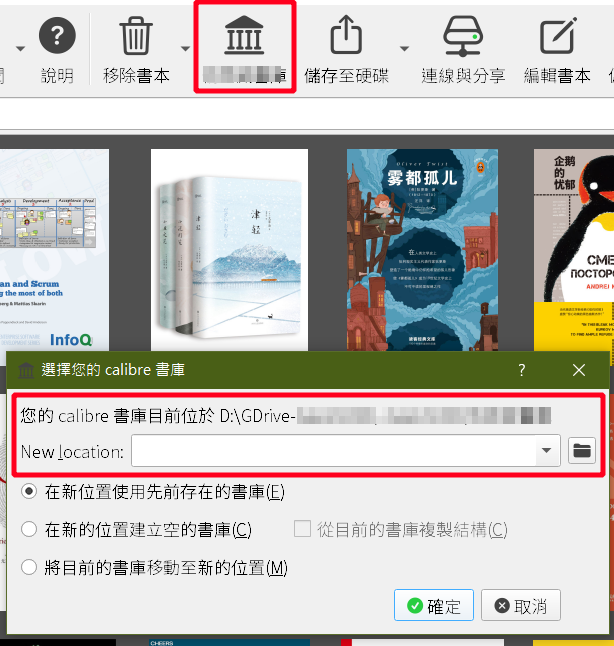Expand the dropdown arrow next to 移除書本
Screen dimensions: 614x646
pos(184,48)
